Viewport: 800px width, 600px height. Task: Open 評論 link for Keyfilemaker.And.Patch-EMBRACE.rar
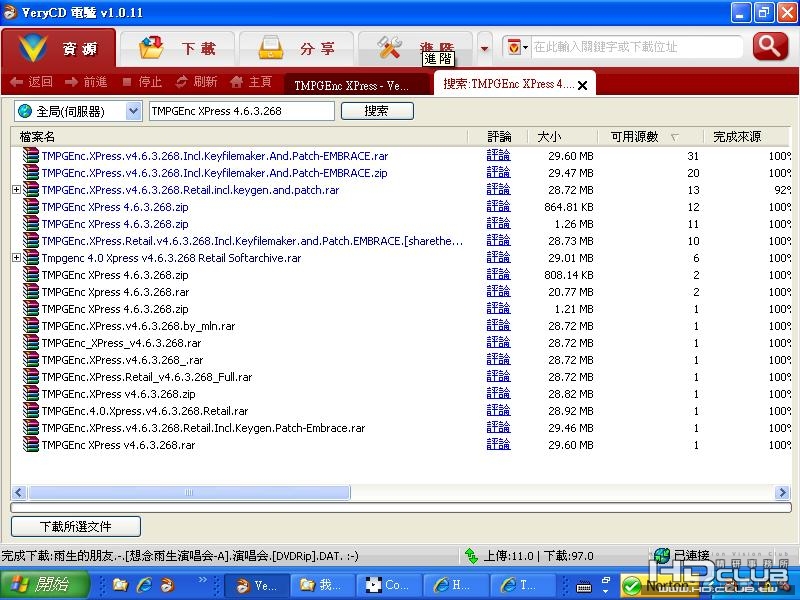[x=498, y=156]
